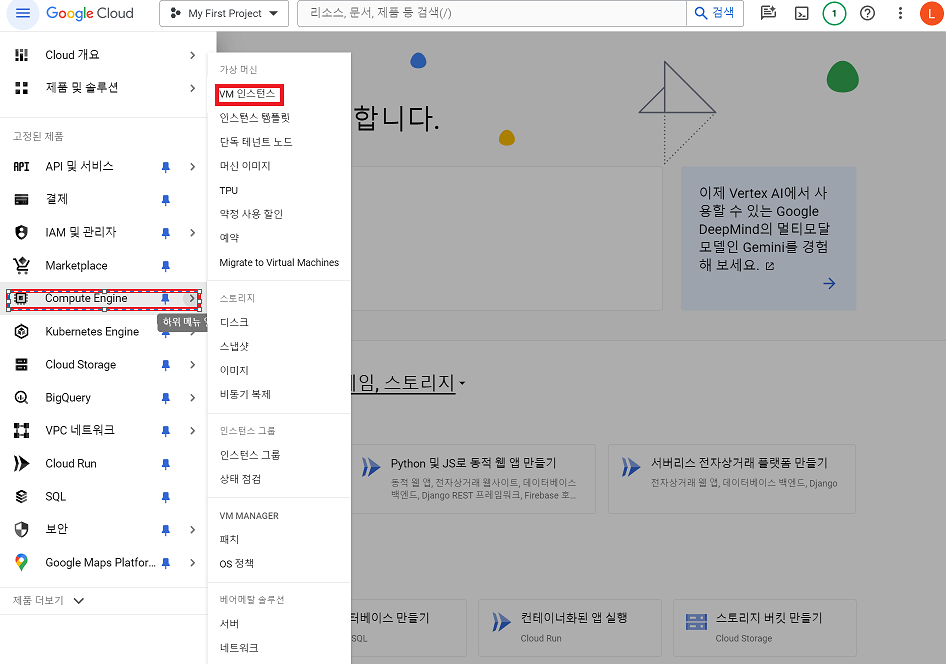The height and width of the screenshot is (664, 946).
Task: Click the BigQuery magnifier icon
Action: 21,397
